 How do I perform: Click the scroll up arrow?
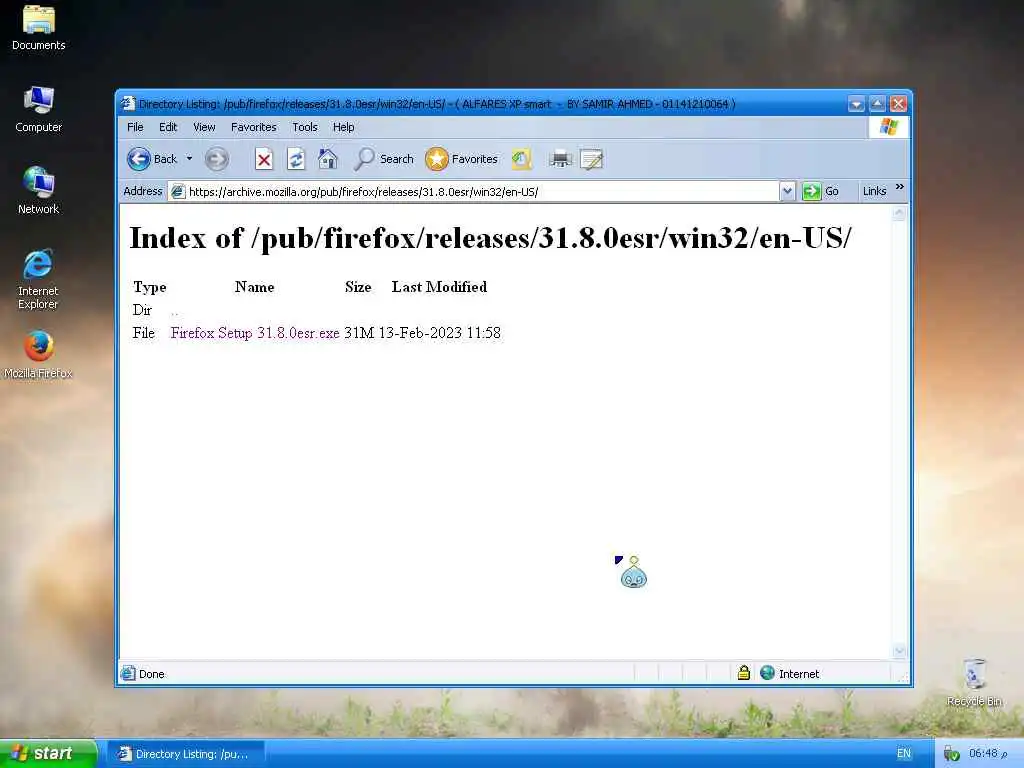click(899, 214)
